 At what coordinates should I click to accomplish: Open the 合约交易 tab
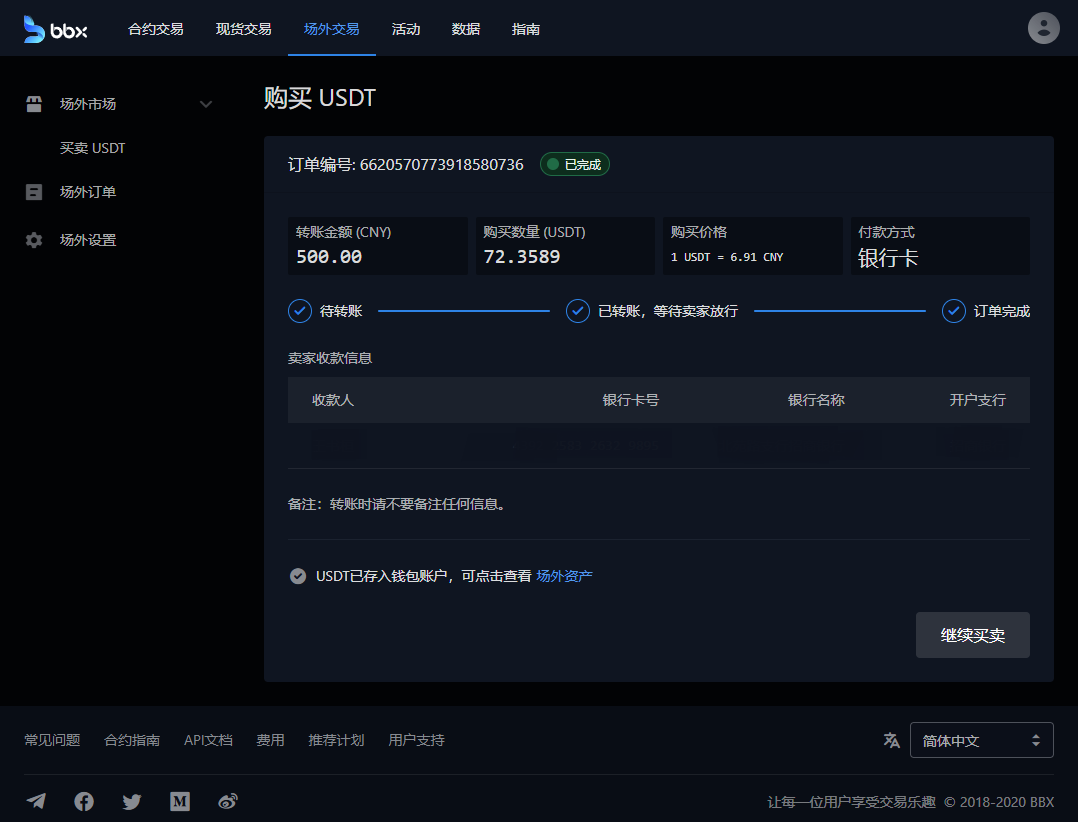point(155,29)
